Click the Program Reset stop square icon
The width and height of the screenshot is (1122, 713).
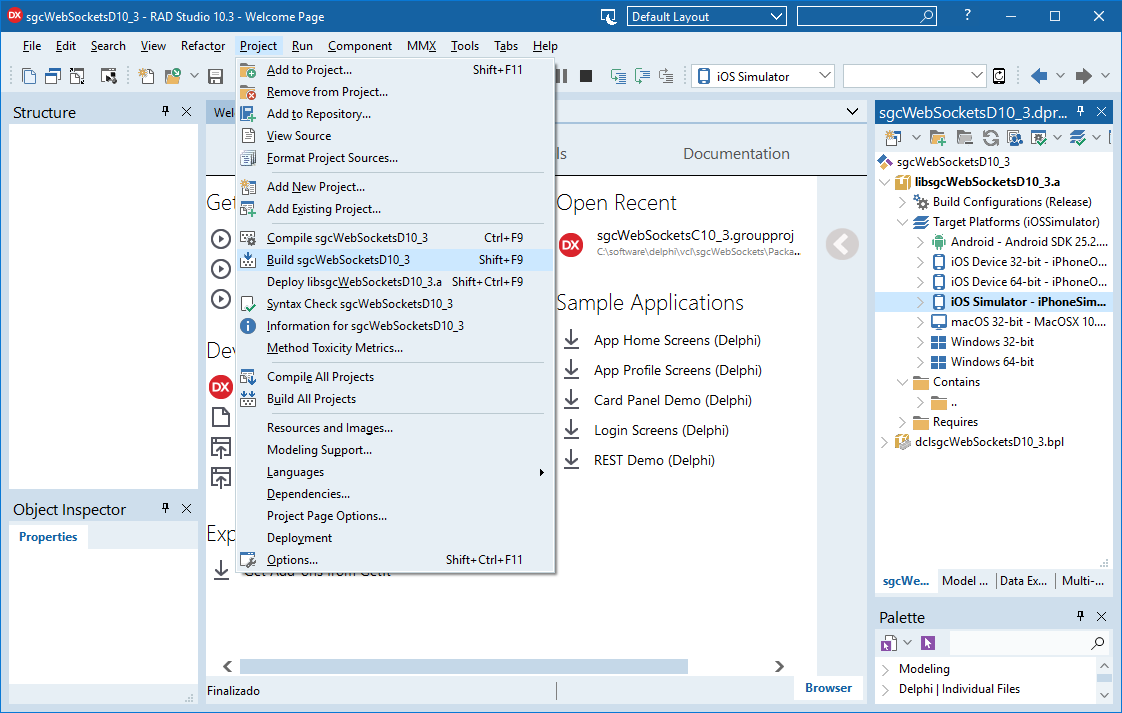click(x=586, y=76)
